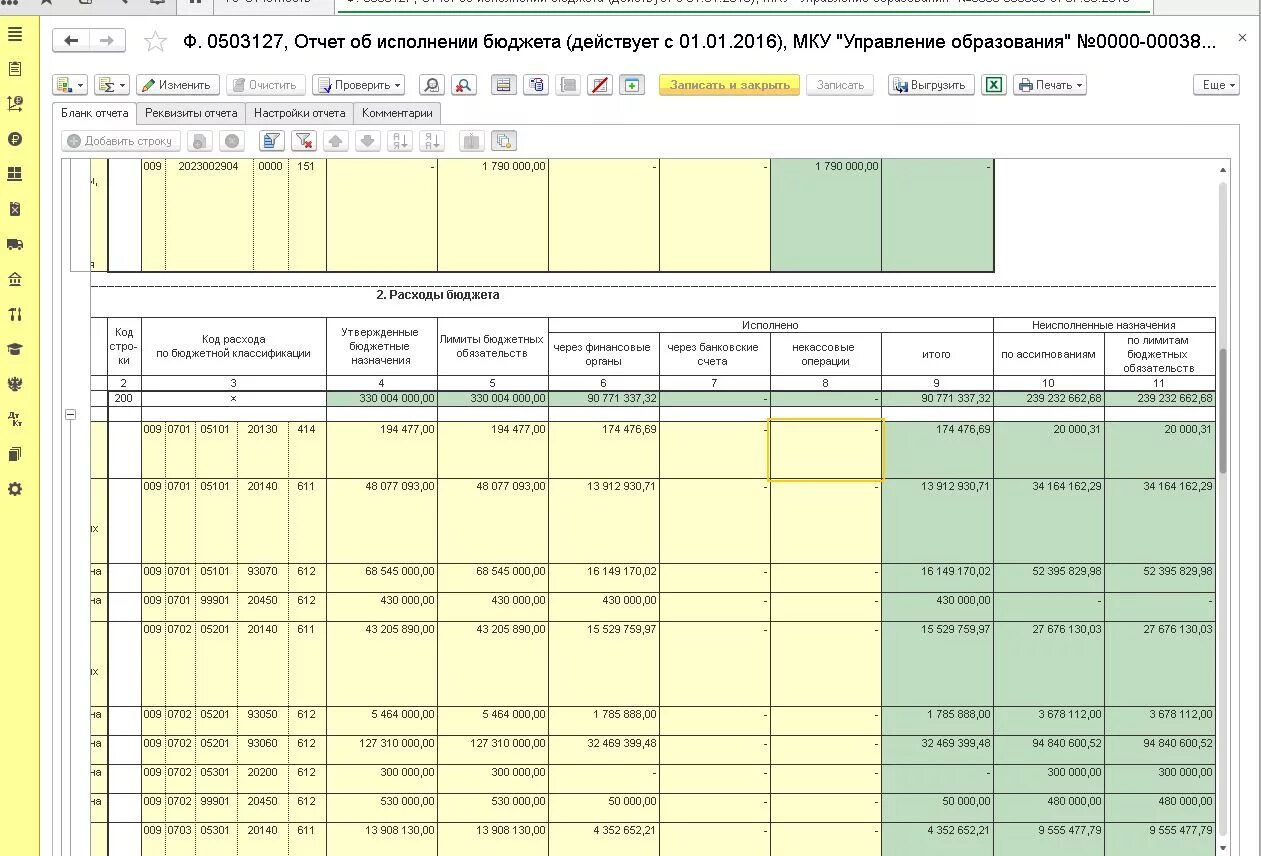Open the ruble money section in sidebar

14,139
